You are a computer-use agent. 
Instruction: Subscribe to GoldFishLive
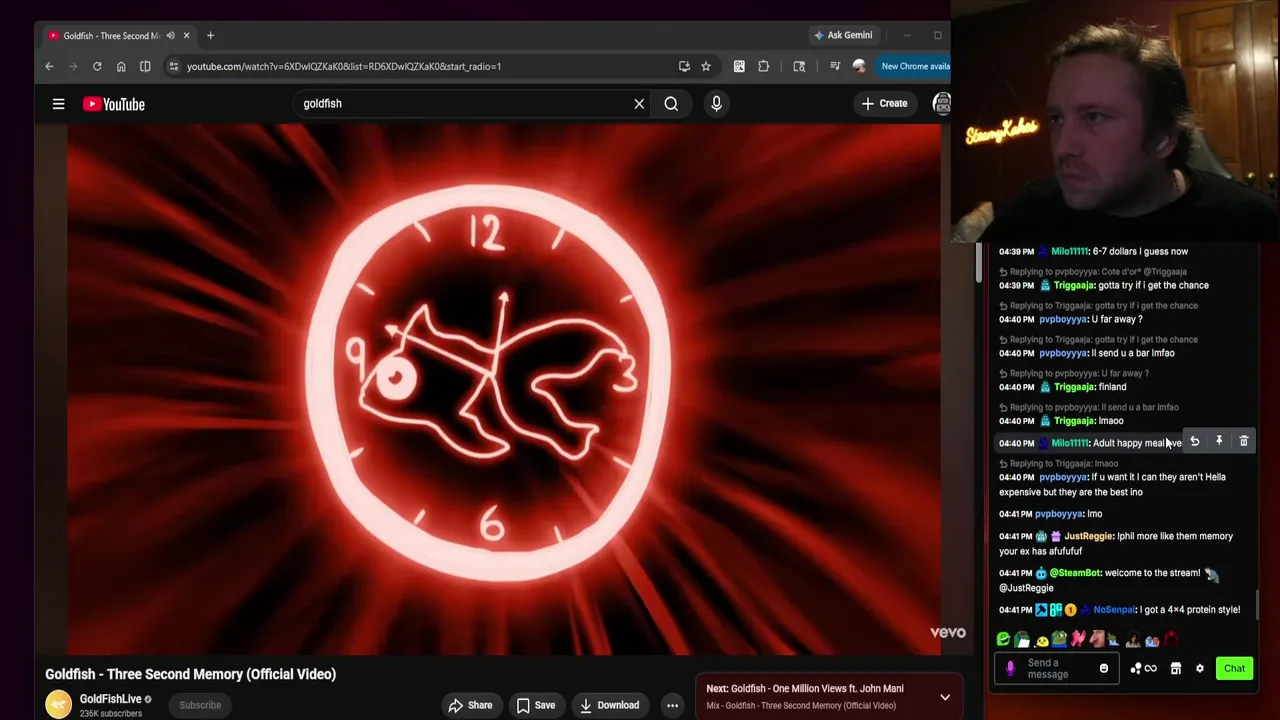pos(200,705)
